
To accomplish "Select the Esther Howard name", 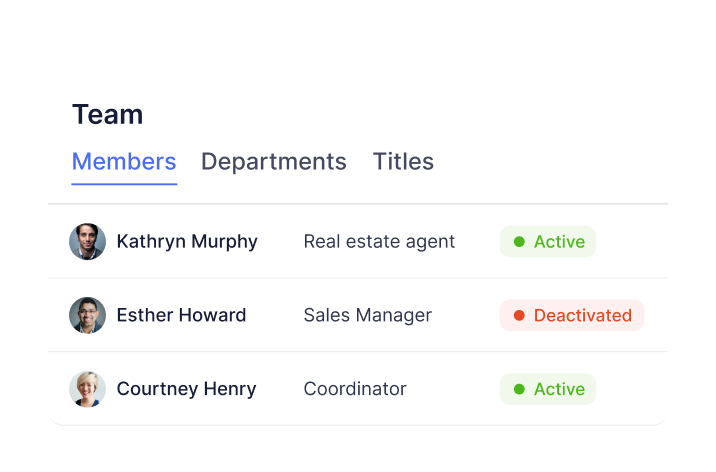I will tap(181, 315).
